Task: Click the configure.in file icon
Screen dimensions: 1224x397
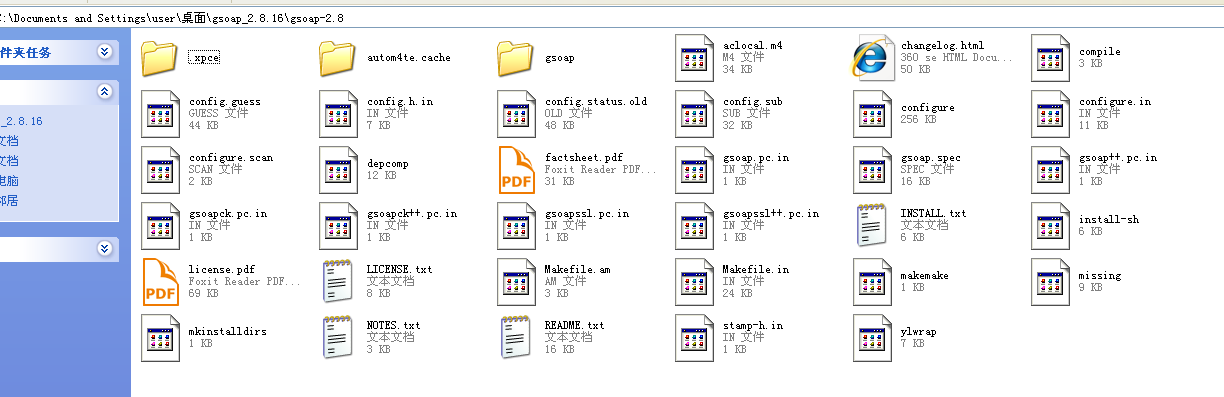Action: coord(1050,113)
